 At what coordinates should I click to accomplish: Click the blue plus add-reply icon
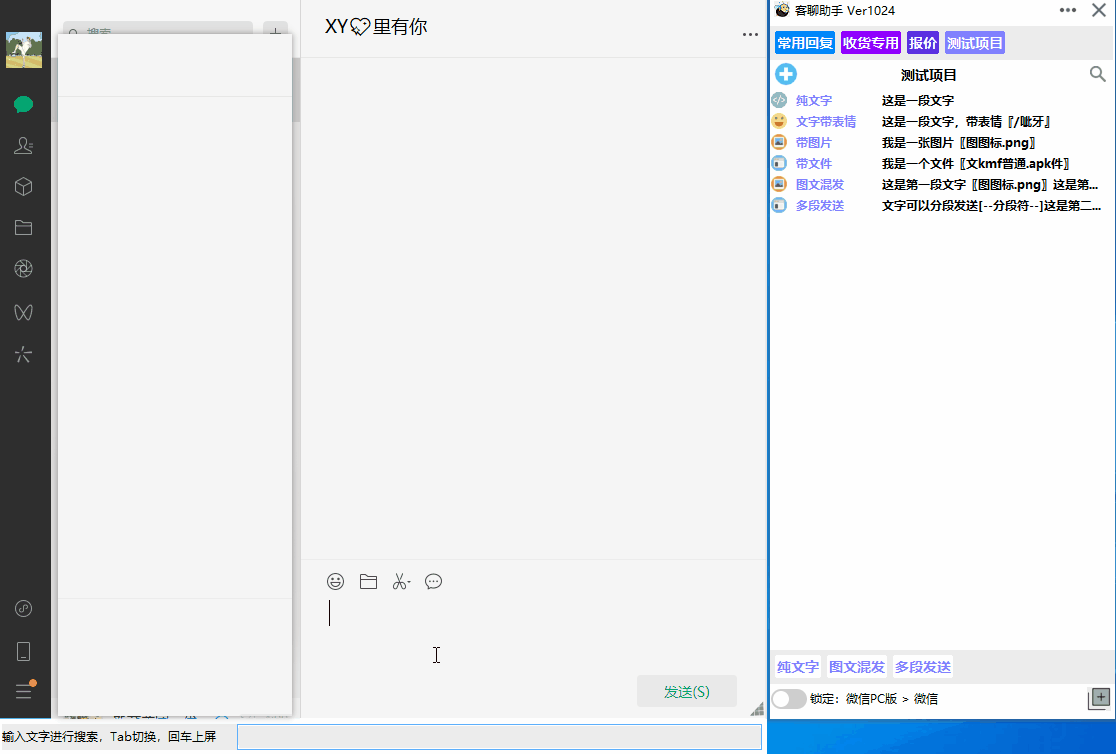point(786,74)
